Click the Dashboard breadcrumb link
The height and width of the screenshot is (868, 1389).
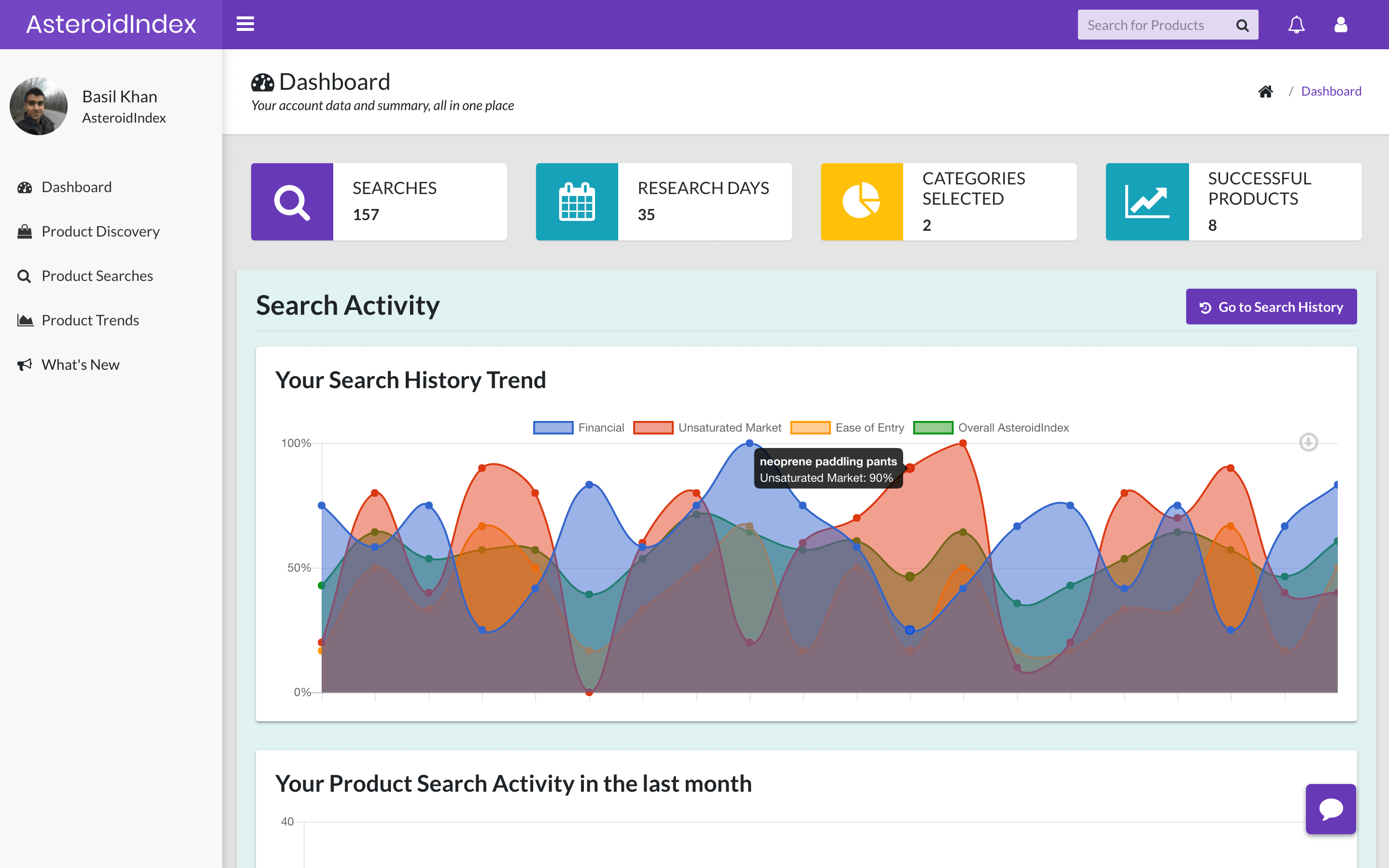pyautogui.click(x=1331, y=91)
